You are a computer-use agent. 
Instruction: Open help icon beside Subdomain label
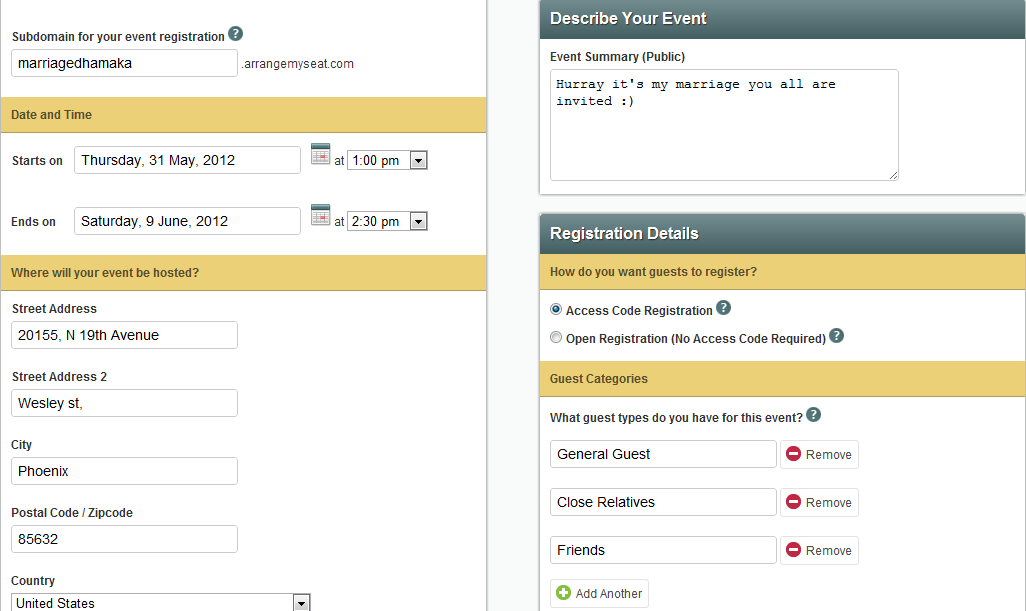236,33
